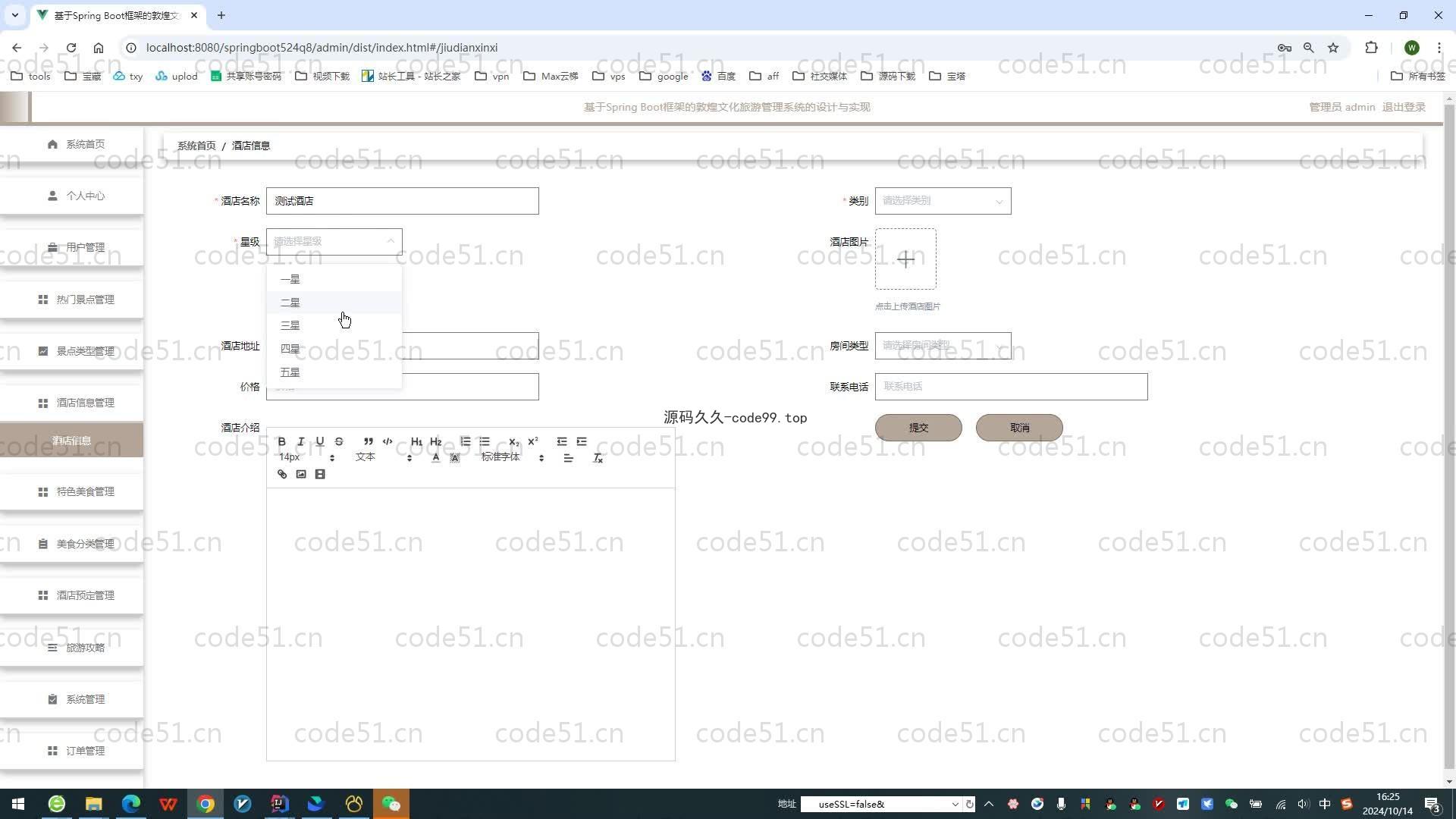Open 个人中心 in the sidebar
1456x819 pixels.
pos(71,196)
